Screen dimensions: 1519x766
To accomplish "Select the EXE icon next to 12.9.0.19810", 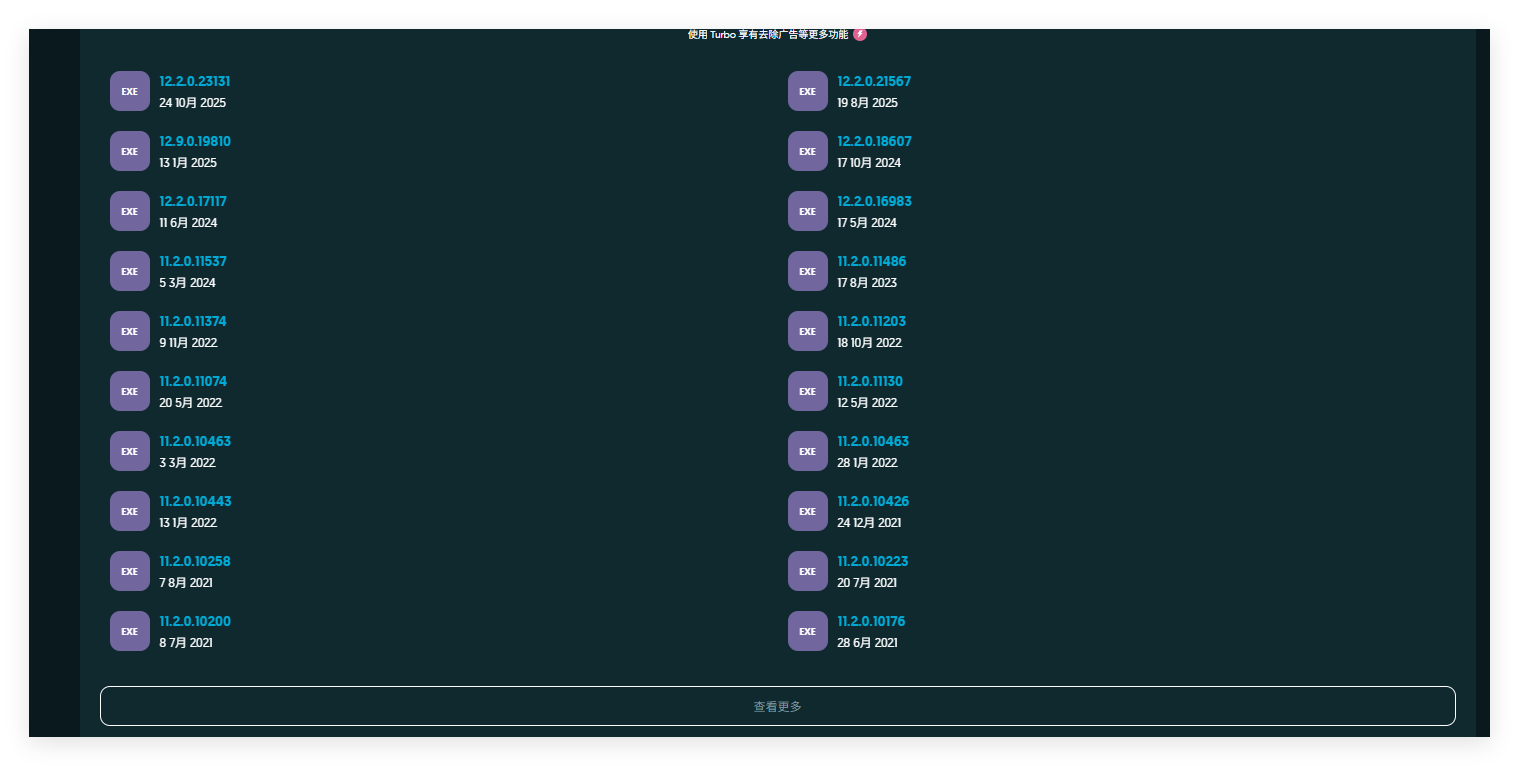I will (129, 151).
